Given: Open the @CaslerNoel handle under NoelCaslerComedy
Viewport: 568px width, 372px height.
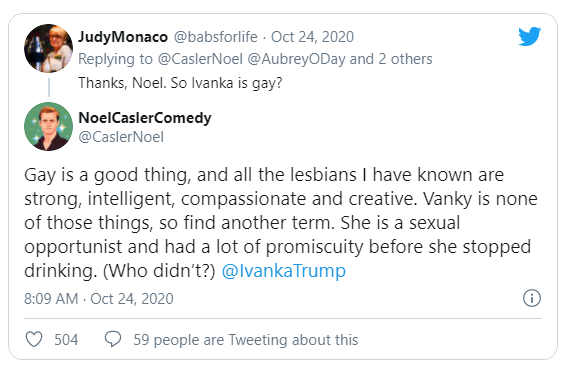Looking at the screenshot, I should coord(121,137).
